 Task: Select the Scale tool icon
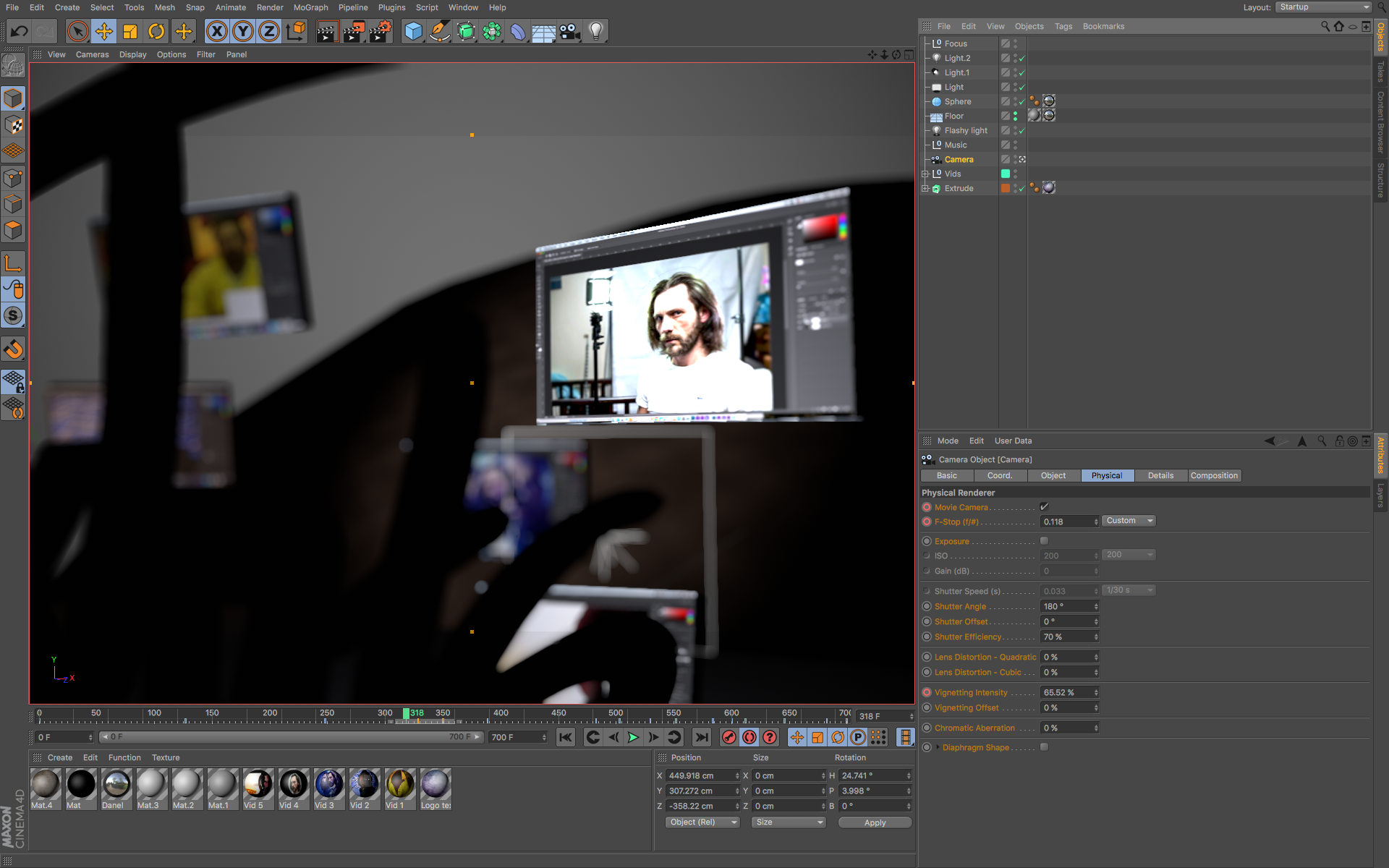pyautogui.click(x=129, y=31)
